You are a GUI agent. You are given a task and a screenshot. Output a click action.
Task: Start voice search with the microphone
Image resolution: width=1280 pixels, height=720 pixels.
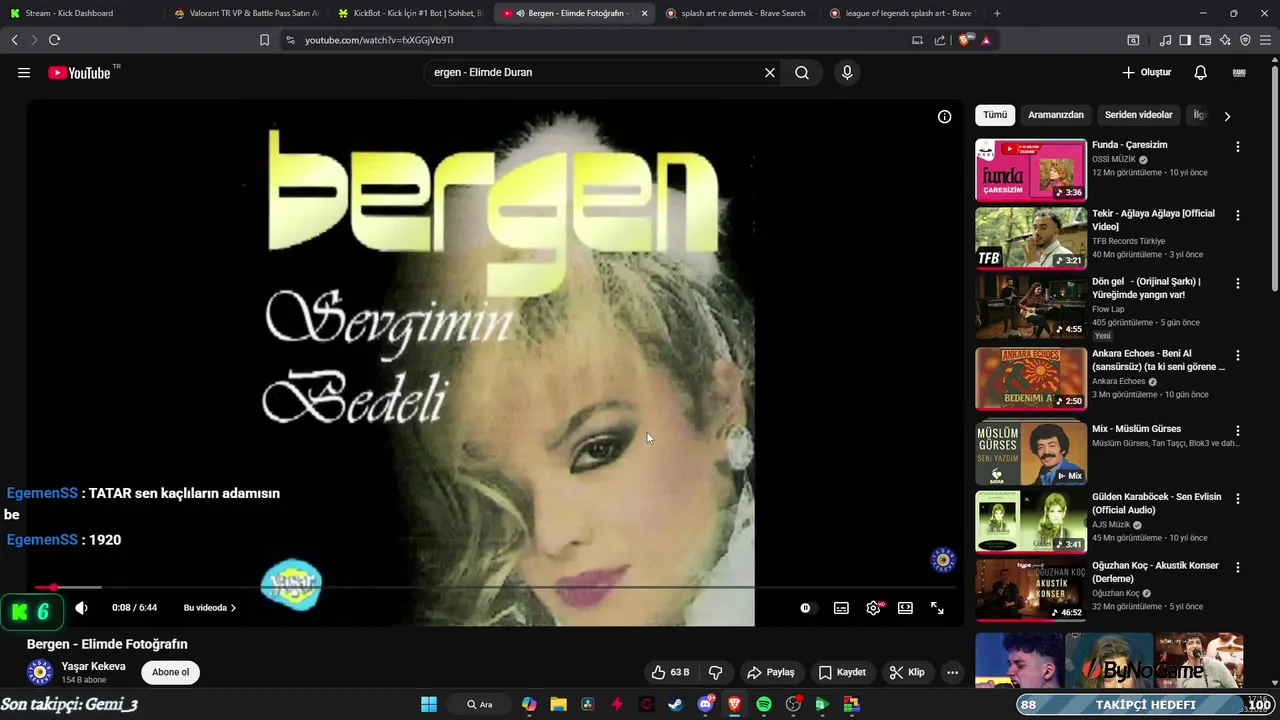(x=847, y=72)
